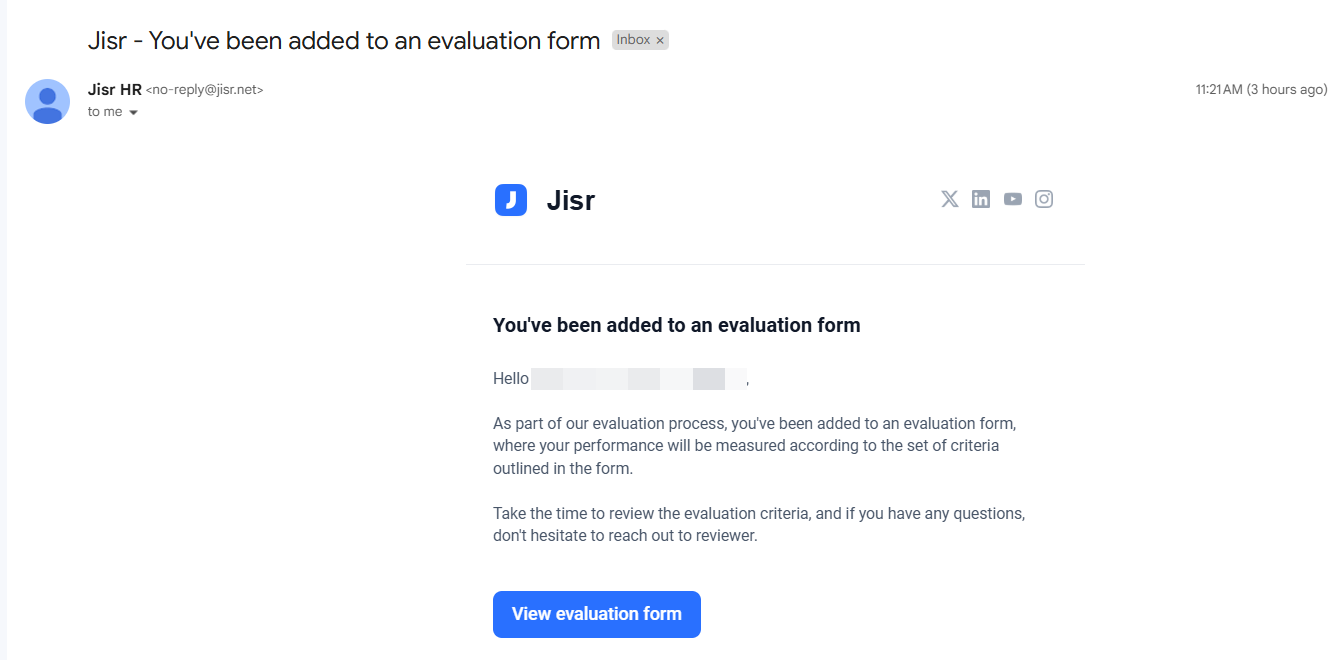Click the bold heading inside the email body
This screenshot has width=1340, height=660.
(x=676, y=325)
